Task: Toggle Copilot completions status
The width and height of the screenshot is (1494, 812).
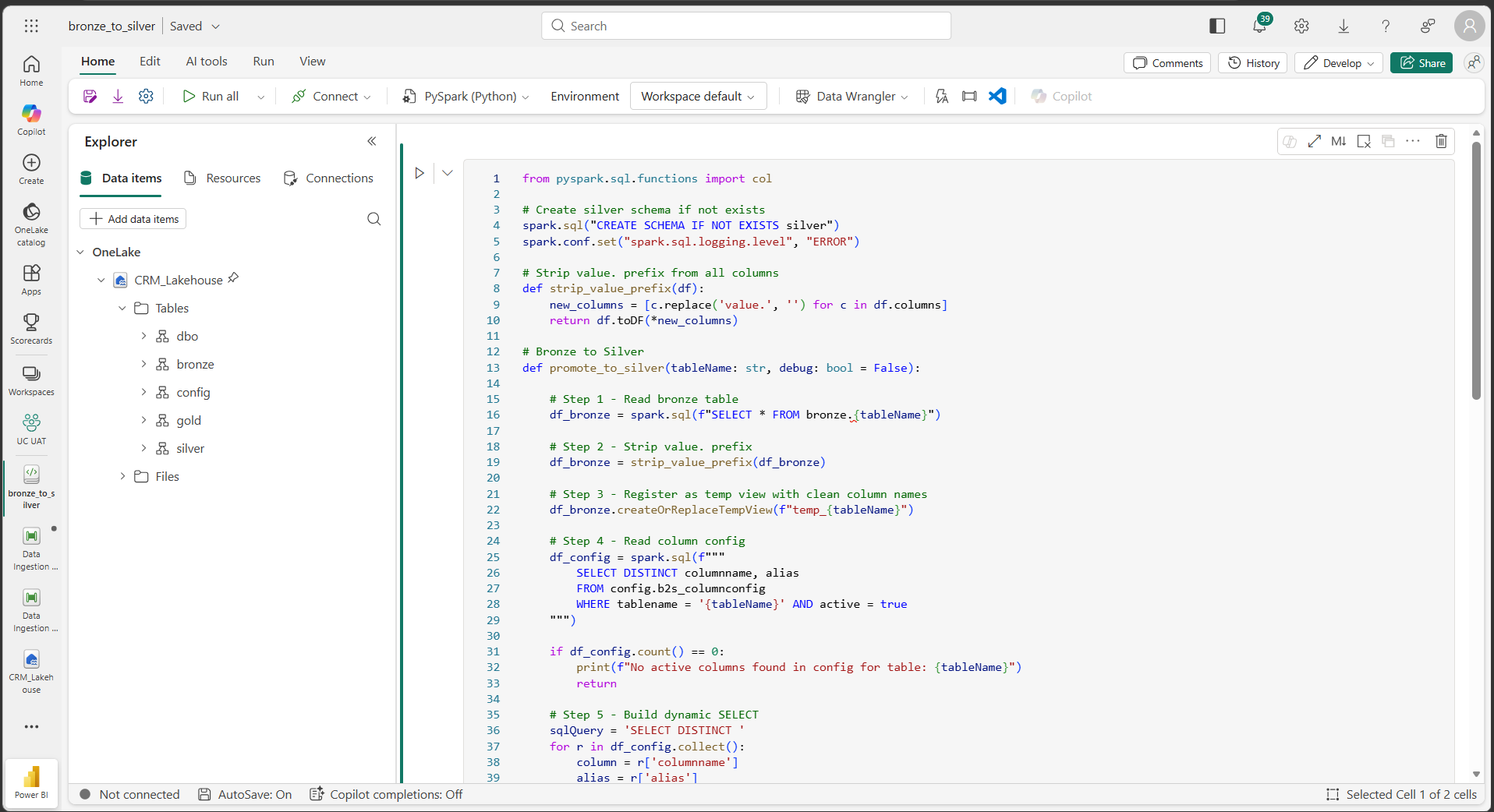Action: coord(386,794)
